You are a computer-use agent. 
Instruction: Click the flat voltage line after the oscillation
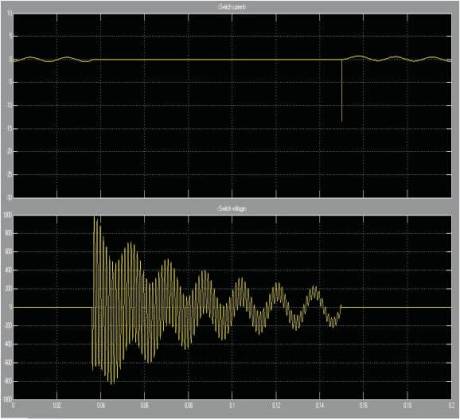click(x=396, y=307)
